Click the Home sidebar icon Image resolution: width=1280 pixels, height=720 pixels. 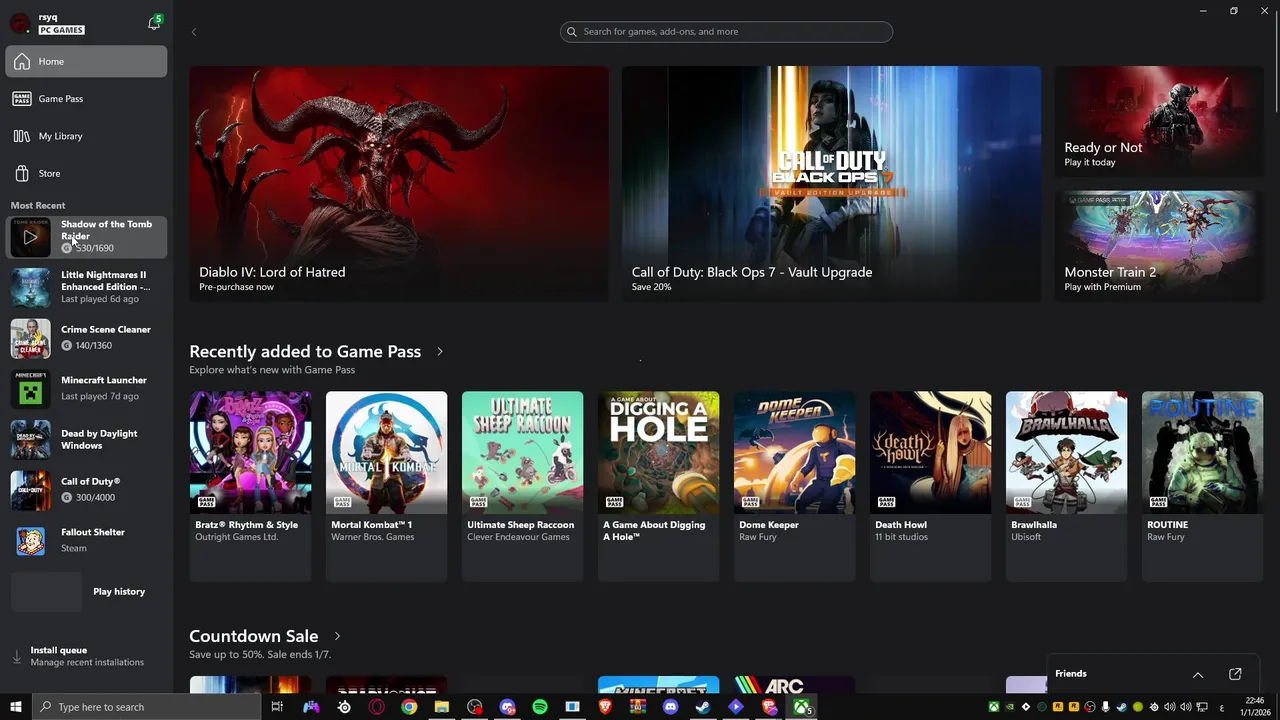pyautogui.click(x=22, y=62)
